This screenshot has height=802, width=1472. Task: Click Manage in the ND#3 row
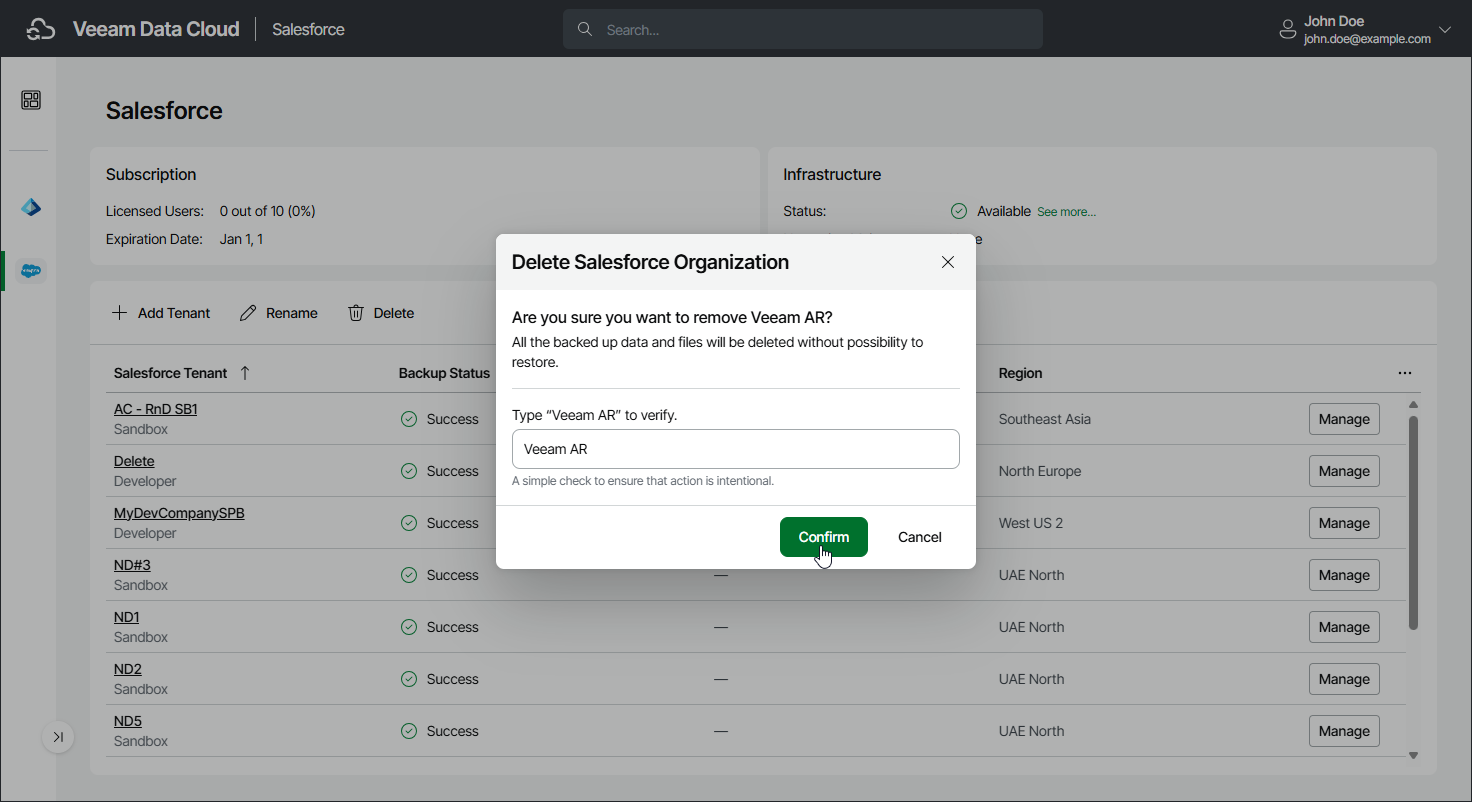coord(1344,575)
